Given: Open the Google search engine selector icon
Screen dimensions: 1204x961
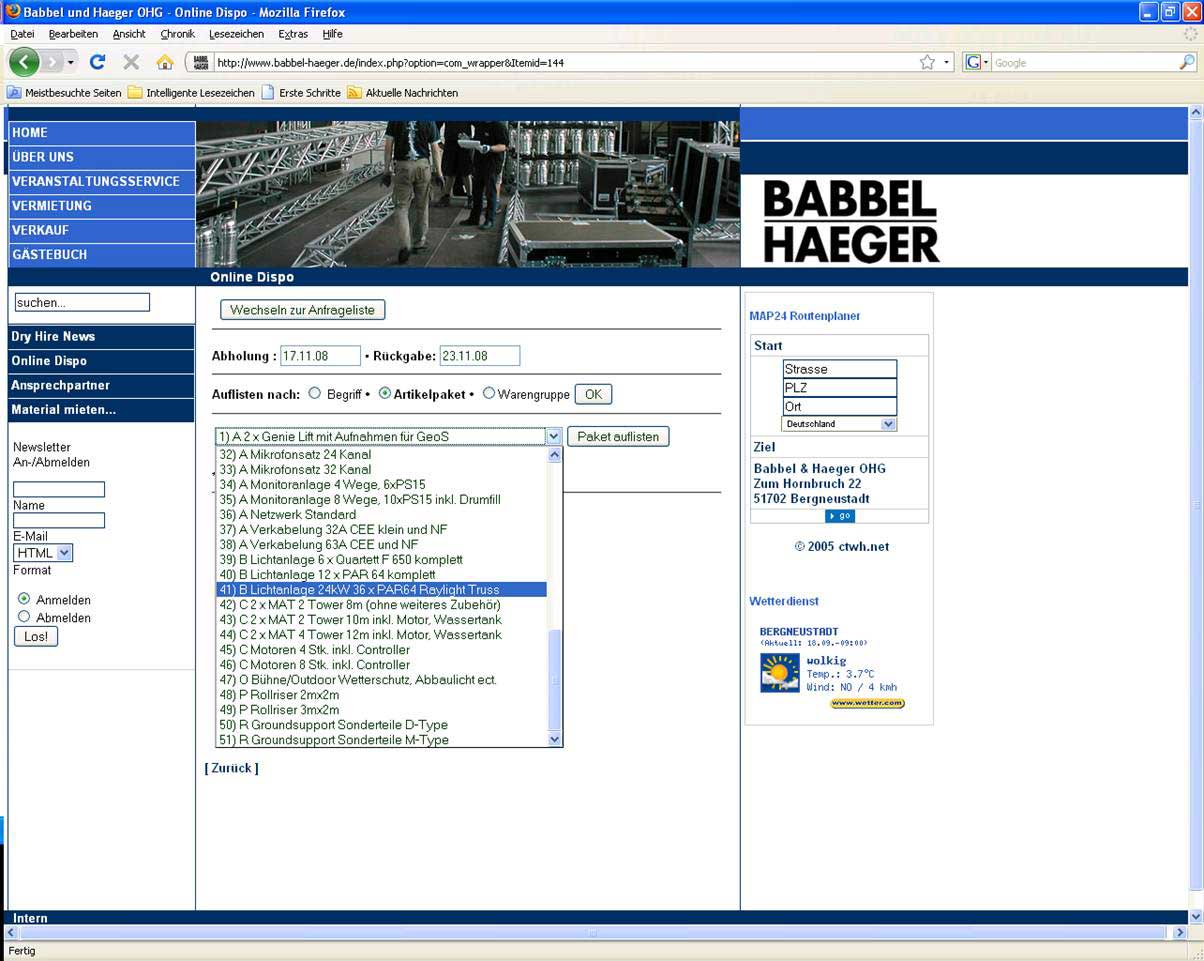Looking at the screenshot, I should click(975, 62).
